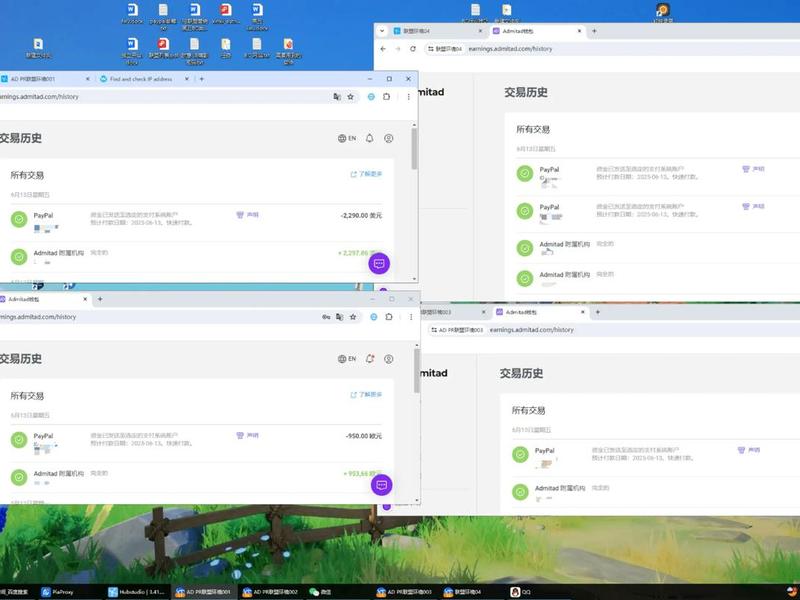Select 联盟环境04 tab in top-right window

[435, 31]
